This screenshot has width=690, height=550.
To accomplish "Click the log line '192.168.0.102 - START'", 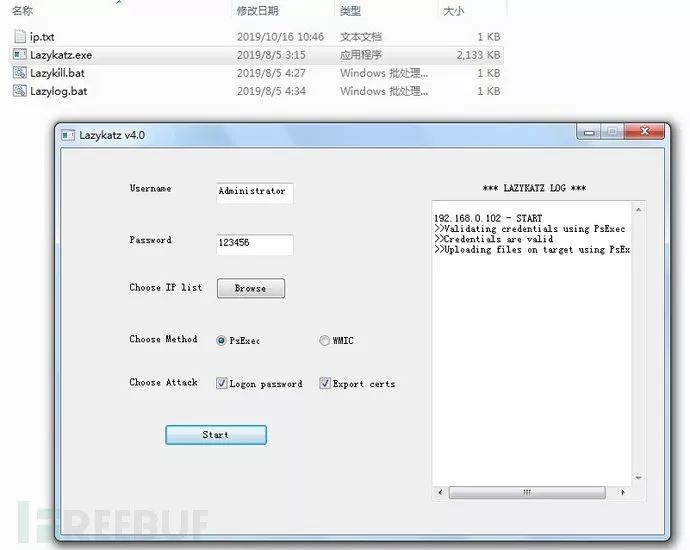I will click(488, 218).
